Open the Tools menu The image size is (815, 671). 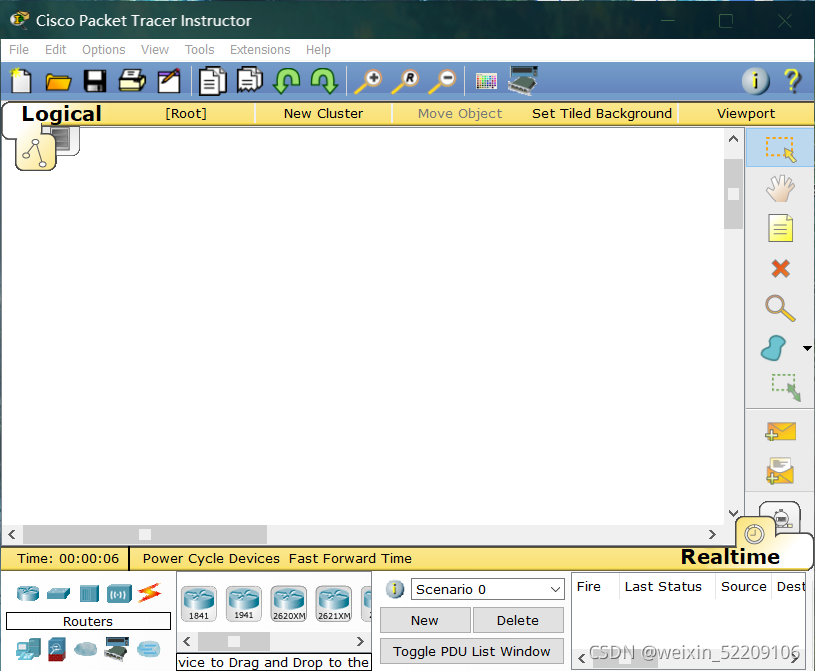(199, 49)
